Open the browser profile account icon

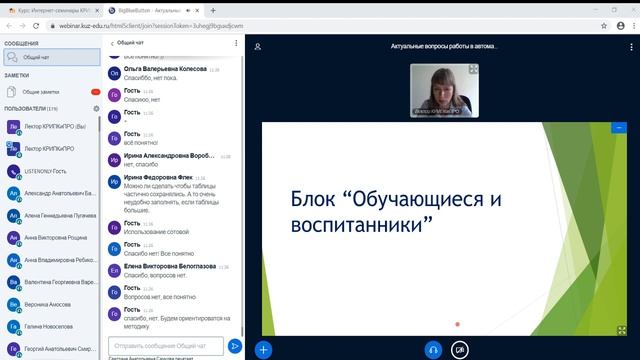pyautogui.click(x=620, y=26)
